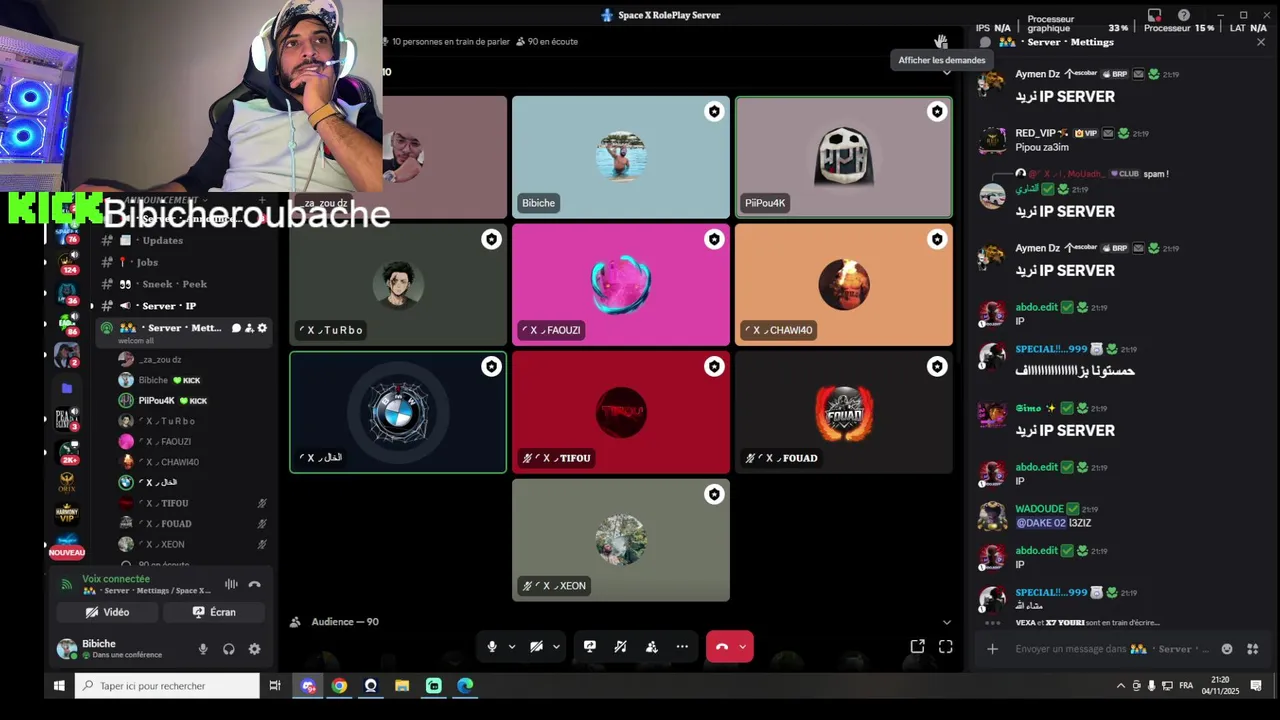
Task: Open Microsoft Edge from taskbar
Action: point(465,686)
